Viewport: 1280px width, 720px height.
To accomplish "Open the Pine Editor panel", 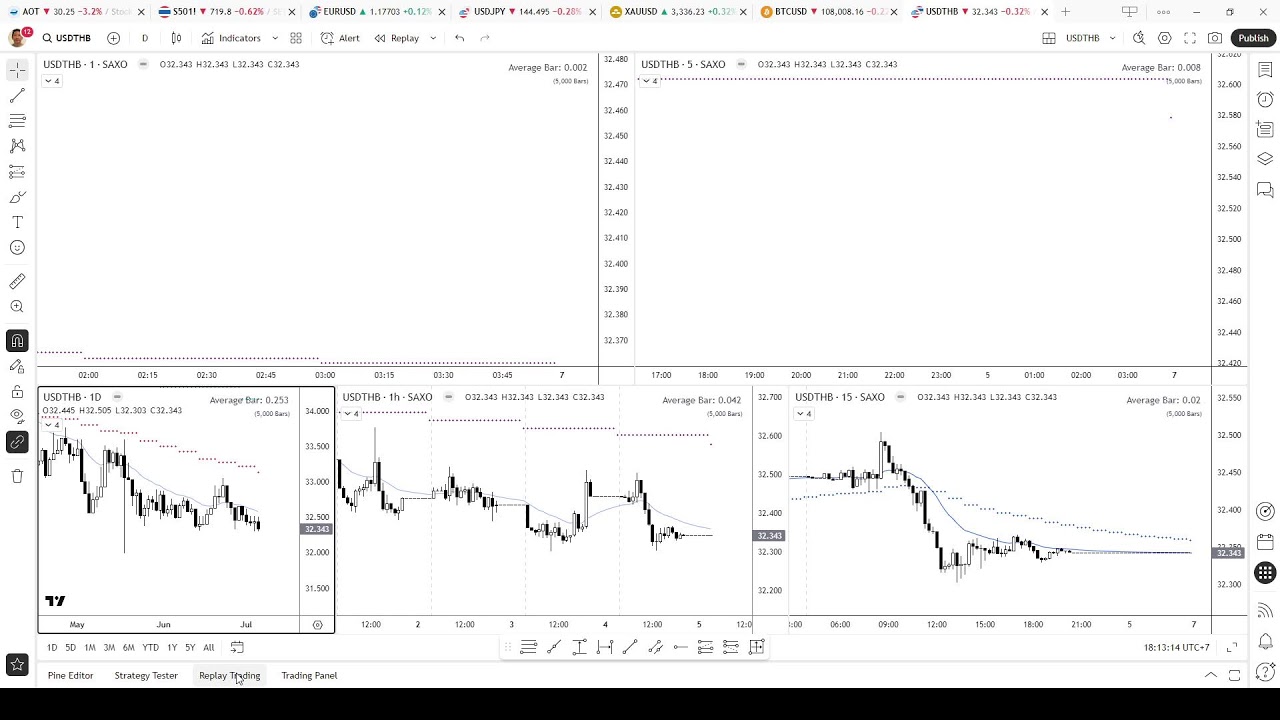I will pos(70,676).
